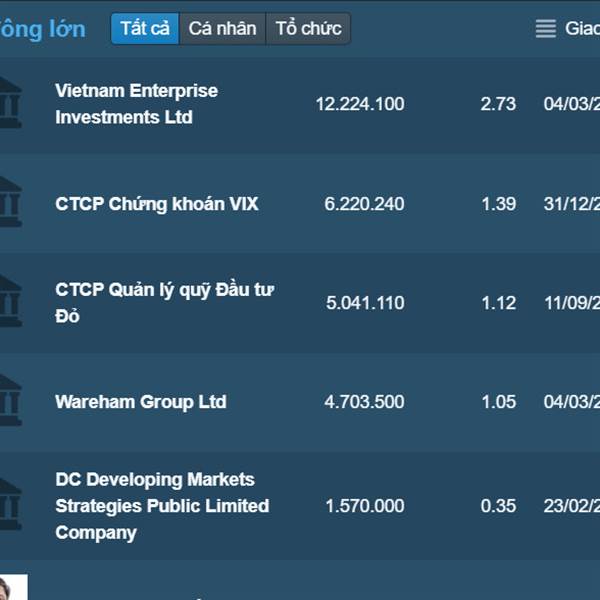Select the Tất cả filter tab
Viewport: 600px width, 600px height.
click(x=145, y=29)
